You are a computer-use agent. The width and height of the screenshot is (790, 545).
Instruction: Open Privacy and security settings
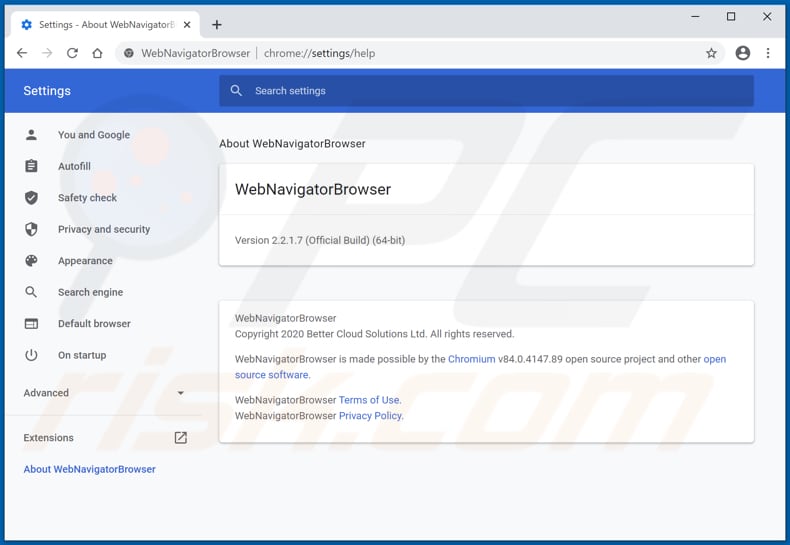pos(104,229)
